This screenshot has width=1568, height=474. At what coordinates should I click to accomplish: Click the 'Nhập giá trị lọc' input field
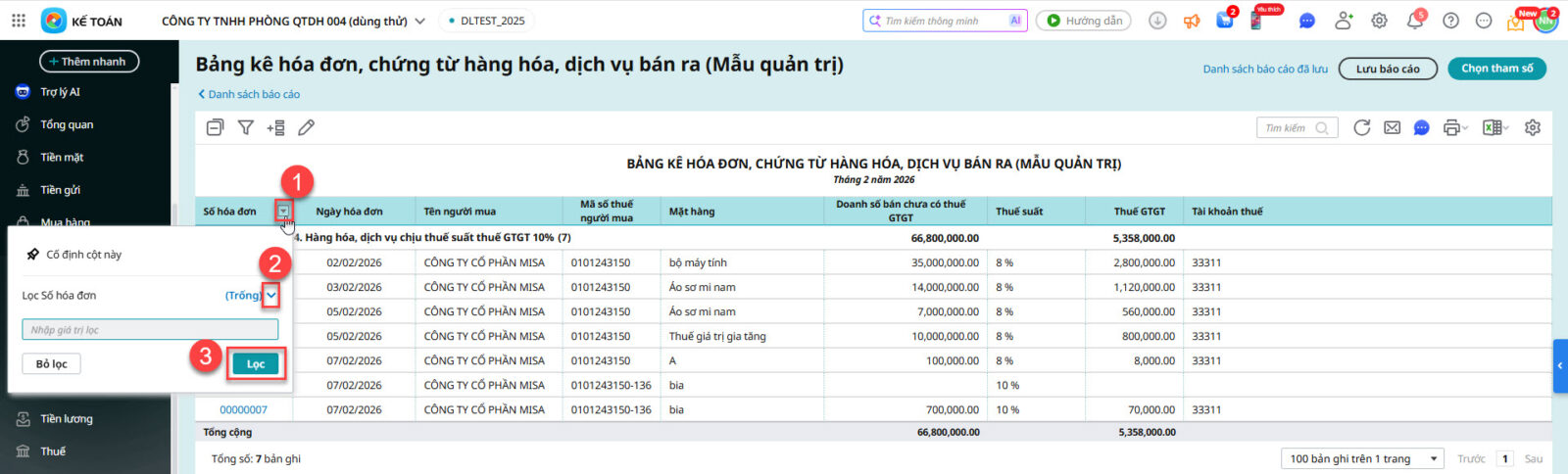[150, 330]
